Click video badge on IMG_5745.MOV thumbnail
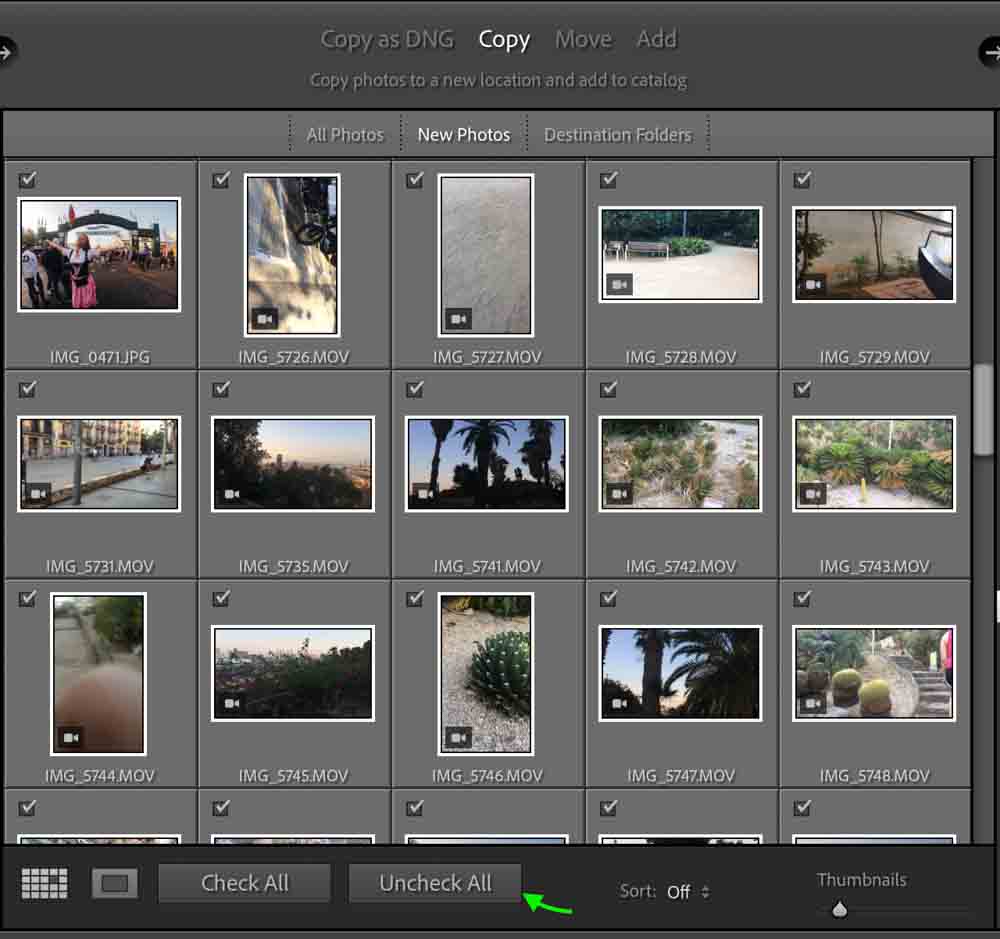This screenshot has width=1000, height=939. tap(232, 703)
